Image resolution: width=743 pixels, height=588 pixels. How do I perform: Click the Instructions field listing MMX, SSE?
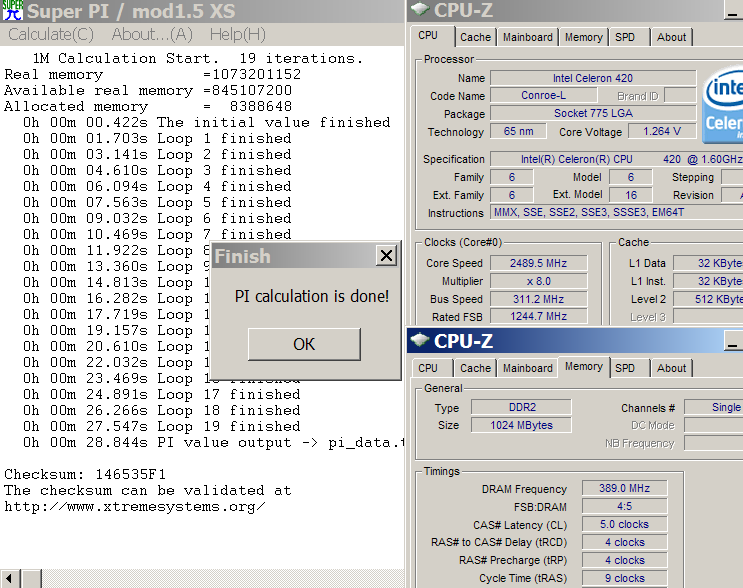616,212
